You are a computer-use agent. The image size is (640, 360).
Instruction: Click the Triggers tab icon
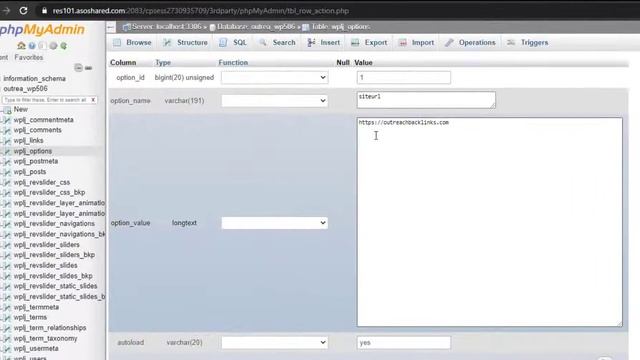(511, 42)
